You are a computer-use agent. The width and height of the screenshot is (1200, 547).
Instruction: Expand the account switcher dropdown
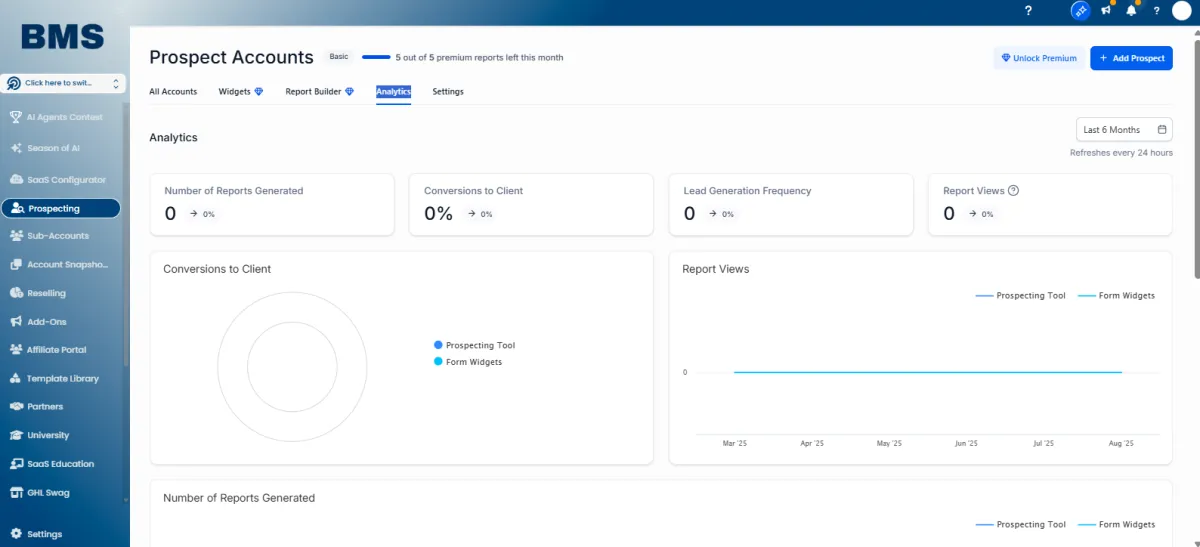(x=64, y=84)
